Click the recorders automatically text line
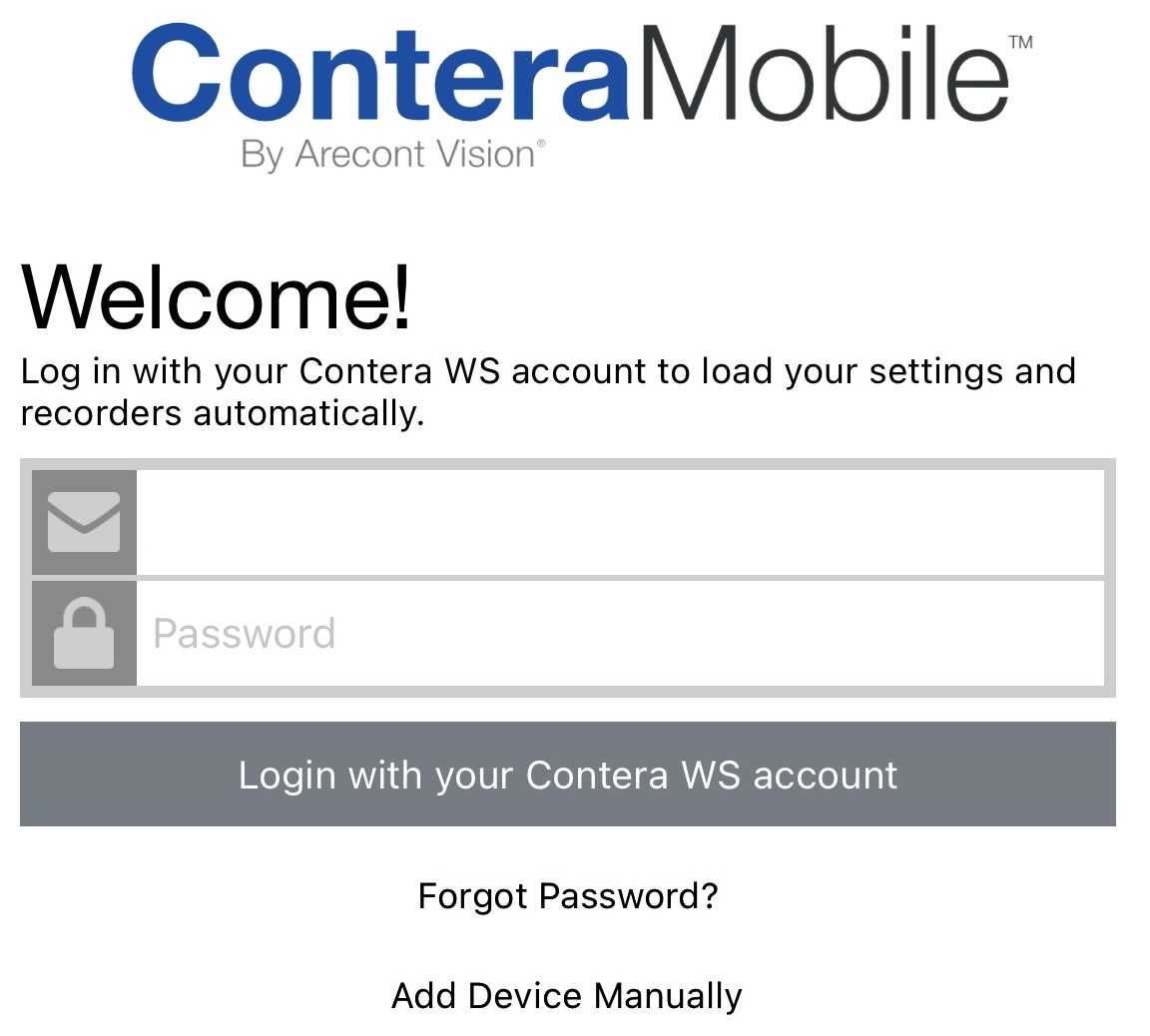 (x=223, y=413)
